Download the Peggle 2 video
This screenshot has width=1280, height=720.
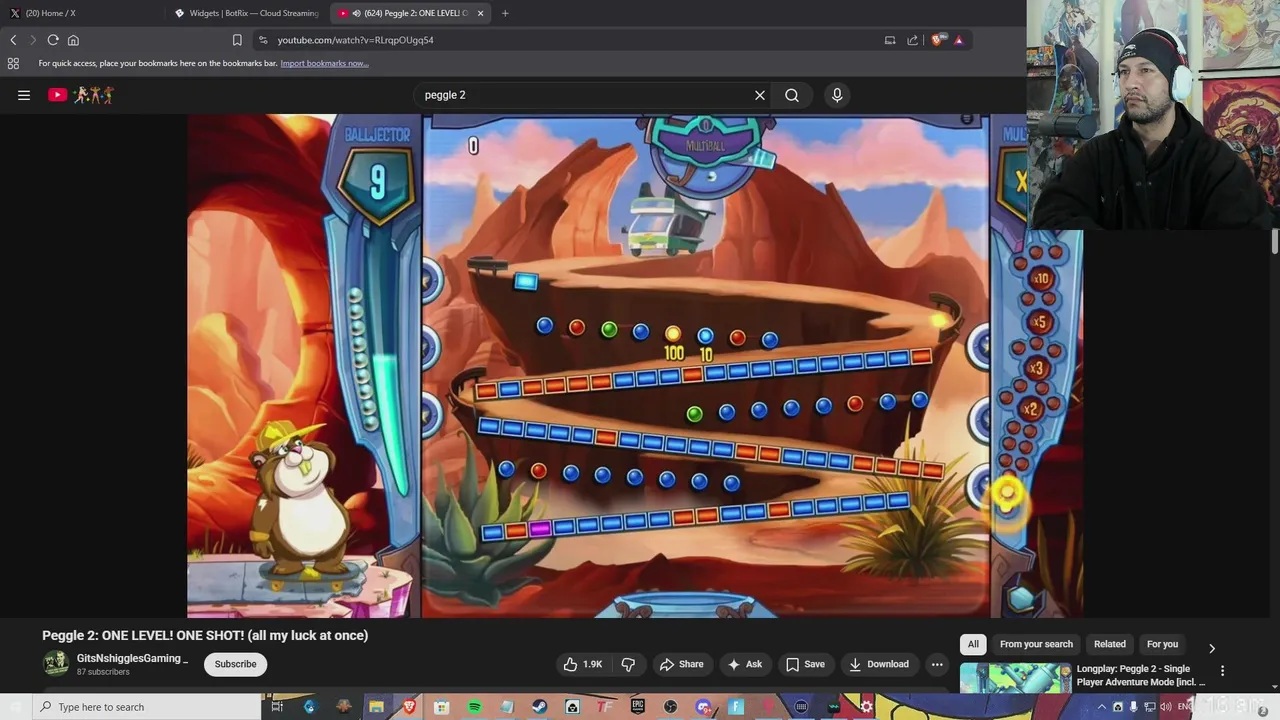[x=879, y=664]
